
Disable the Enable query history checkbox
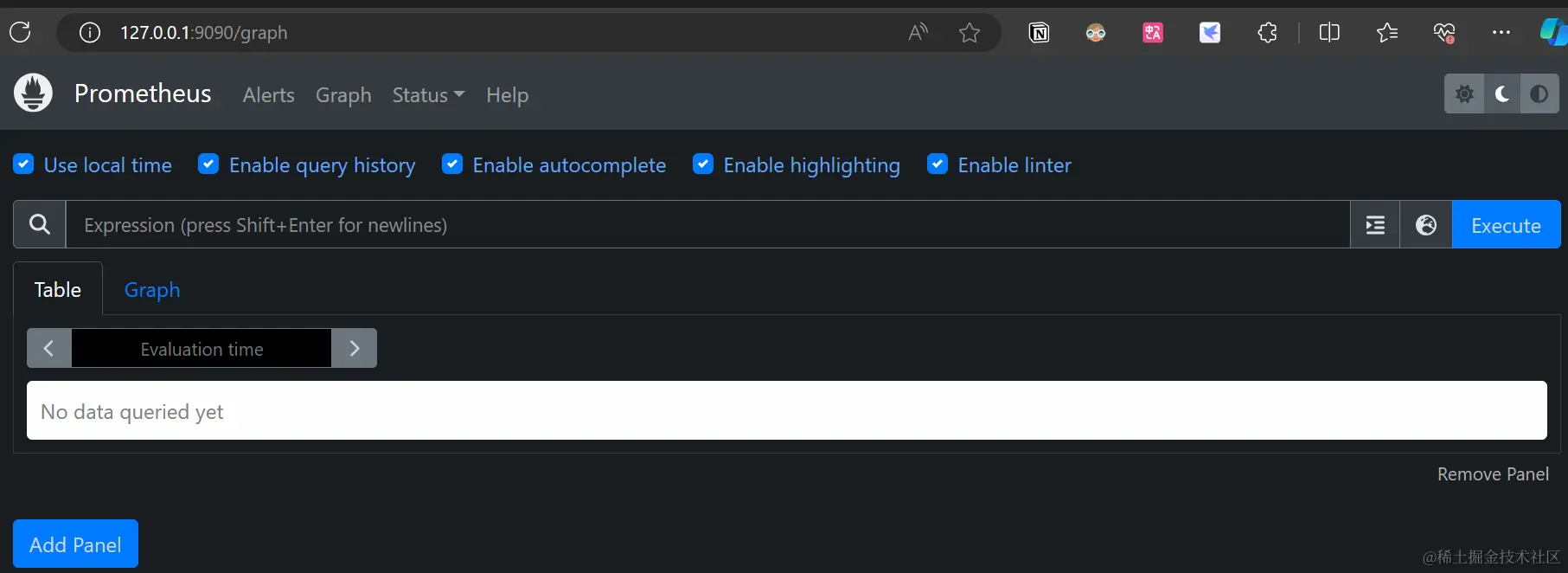pyautogui.click(x=208, y=164)
